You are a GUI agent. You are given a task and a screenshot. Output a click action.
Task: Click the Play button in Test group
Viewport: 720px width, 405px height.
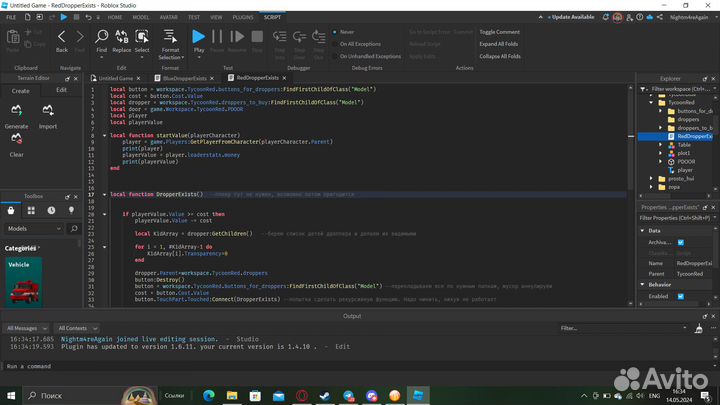(198, 40)
